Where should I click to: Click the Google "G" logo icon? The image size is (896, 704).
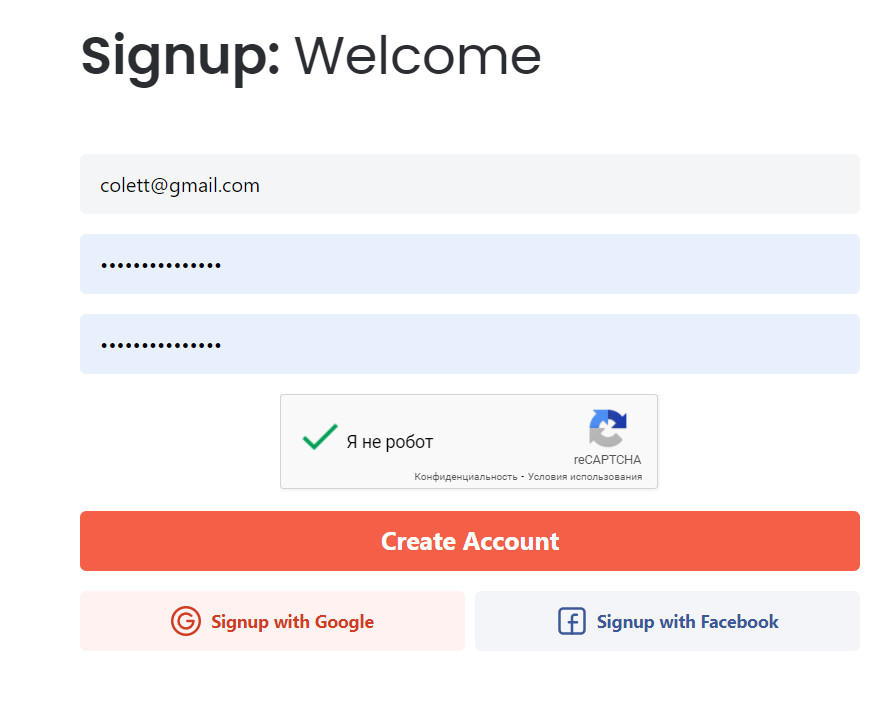click(x=185, y=621)
